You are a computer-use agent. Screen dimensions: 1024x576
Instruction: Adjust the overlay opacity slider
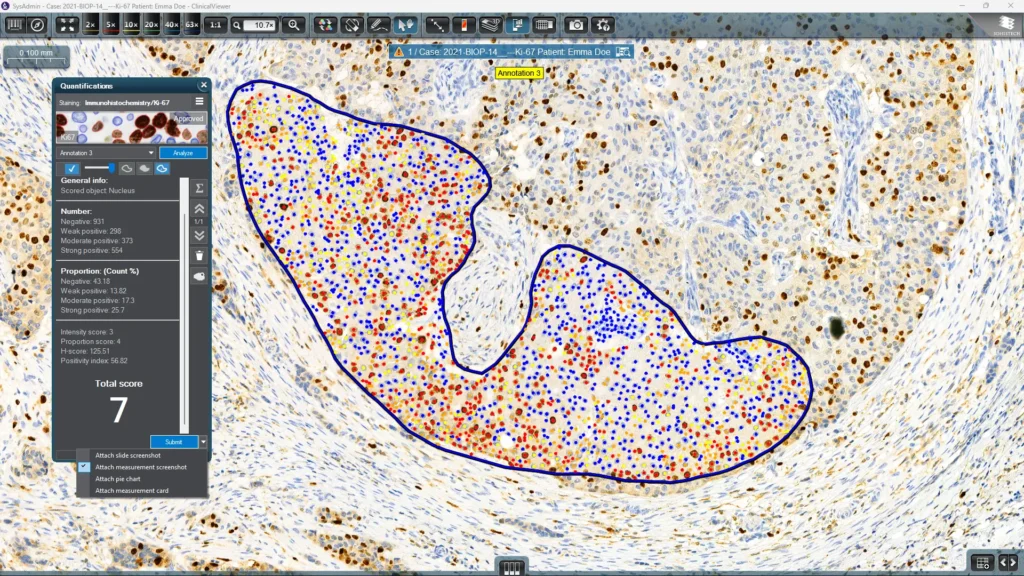pyautogui.click(x=99, y=168)
